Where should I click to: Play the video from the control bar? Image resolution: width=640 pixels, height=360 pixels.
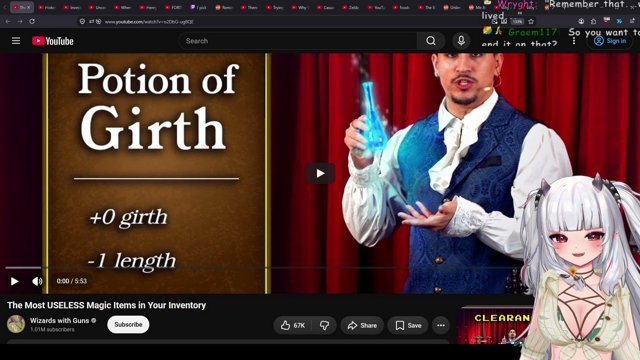point(14,281)
